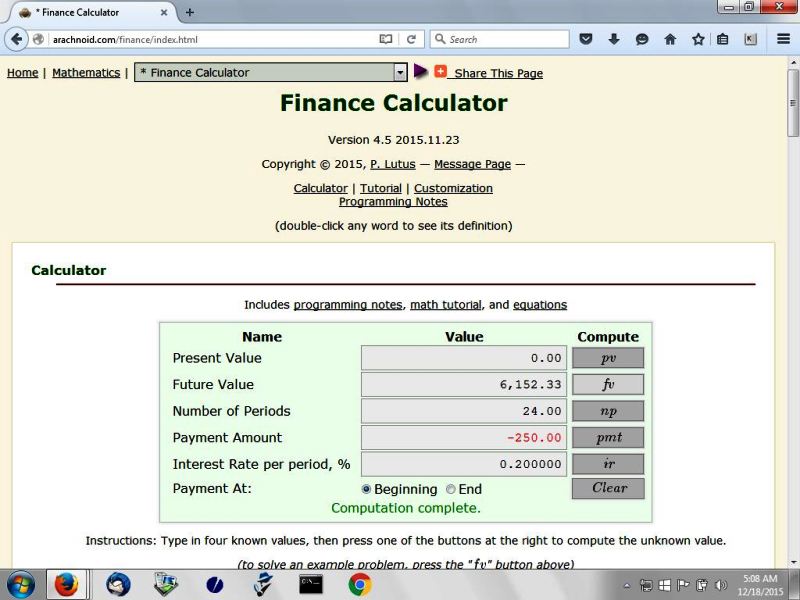The height and width of the screenshot is (600, 800).
Task: Open the Home link
Action: click(x=22, y=72)
